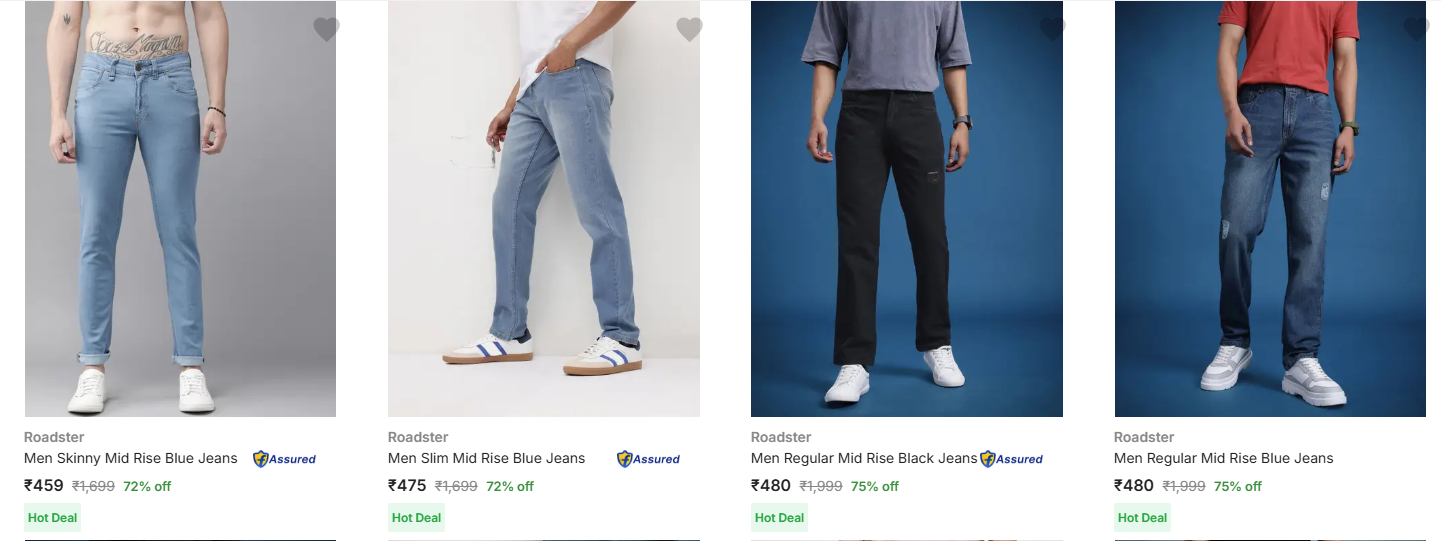Click Assured badge beside Slim Blue Jeans
Screen dimensions: 1441x541
click(x=648, y=459)
